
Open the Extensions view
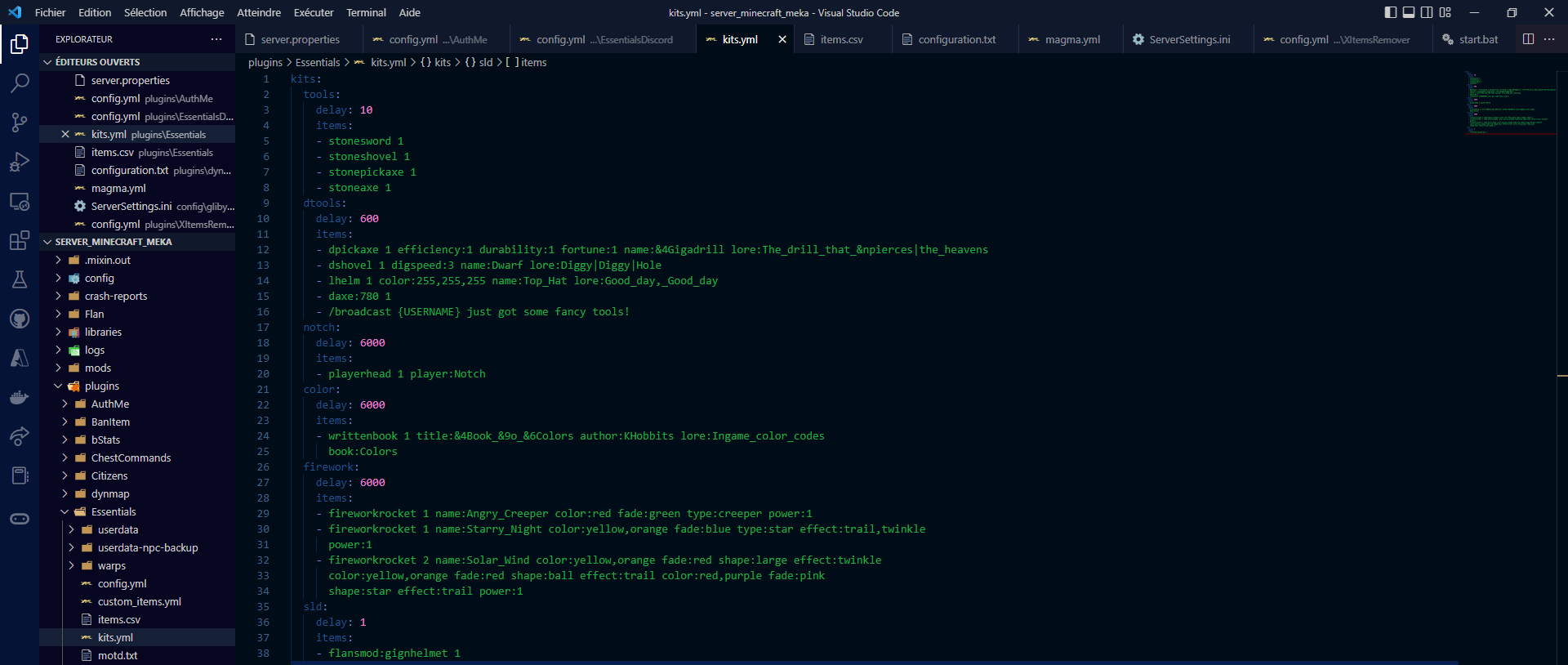(x=20, y=240)
